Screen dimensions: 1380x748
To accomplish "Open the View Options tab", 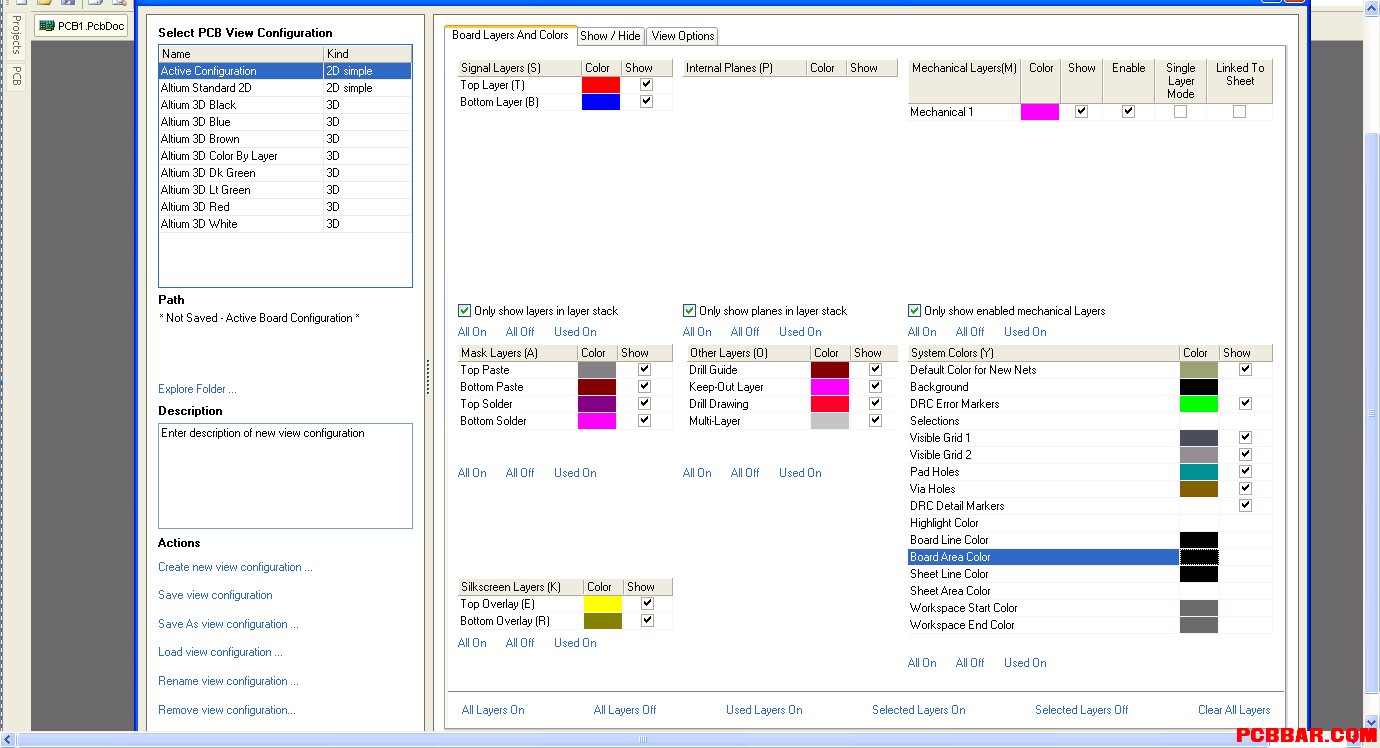I will [683, 36].
